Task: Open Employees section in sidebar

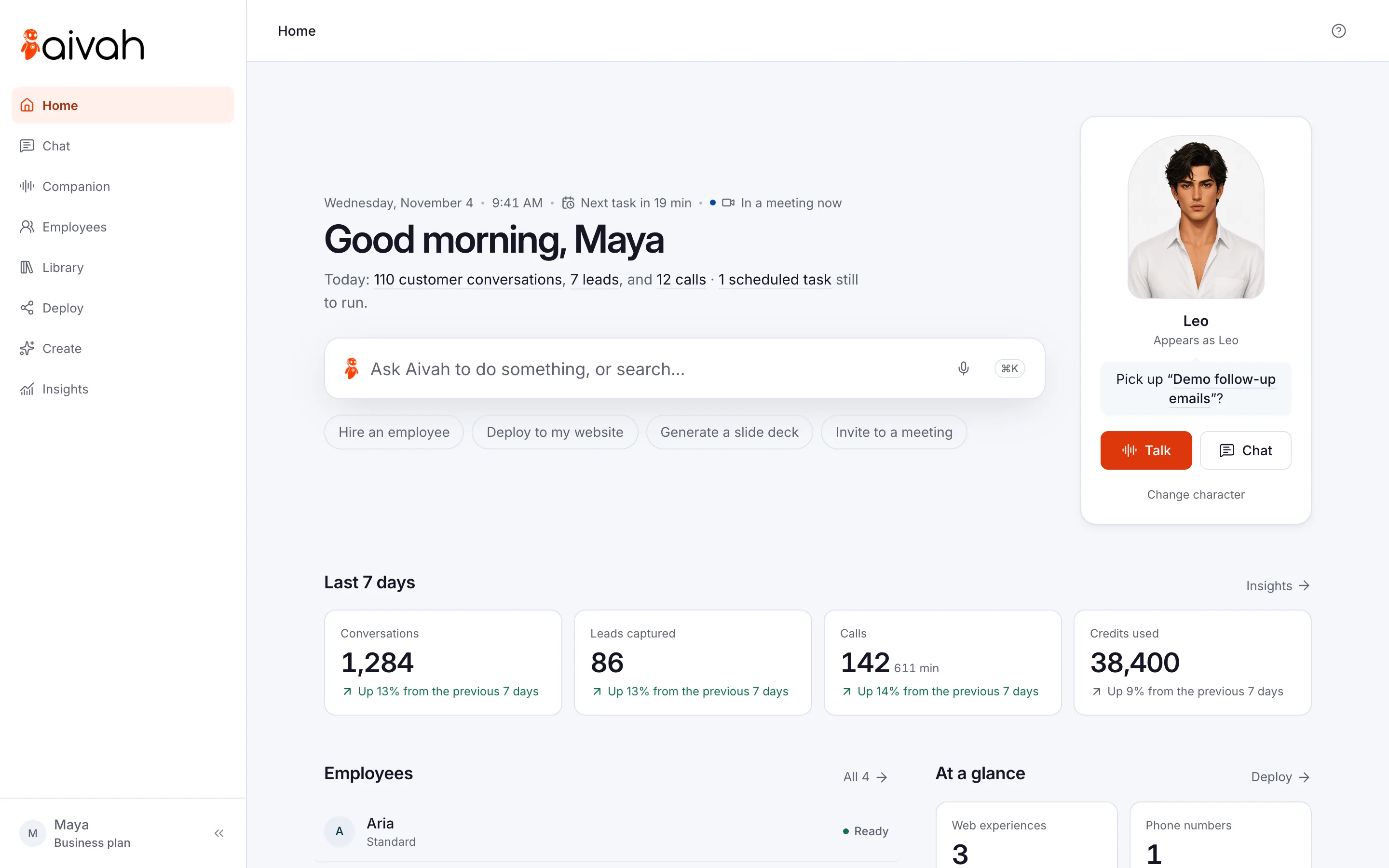Action: pos(123,227)
